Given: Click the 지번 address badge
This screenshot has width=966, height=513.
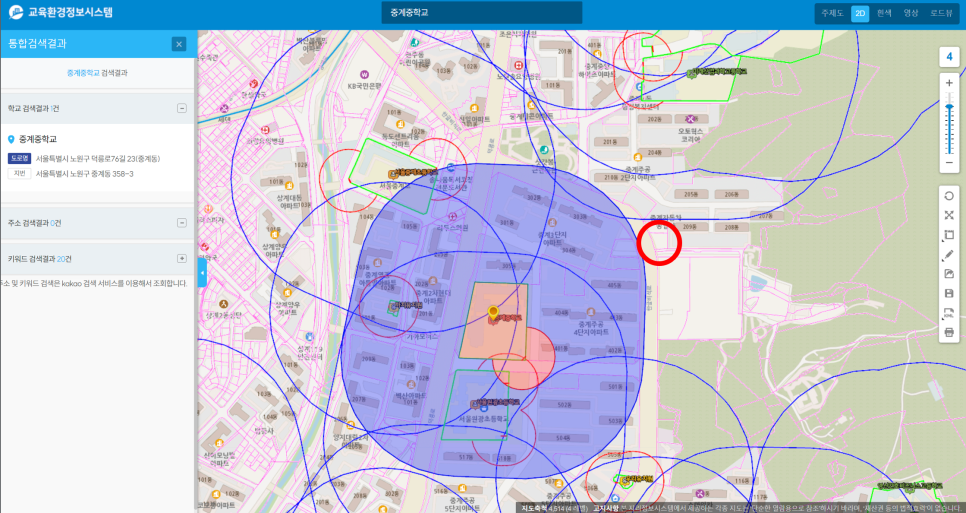Looking at the screenshot, I should tap(19, 174).
